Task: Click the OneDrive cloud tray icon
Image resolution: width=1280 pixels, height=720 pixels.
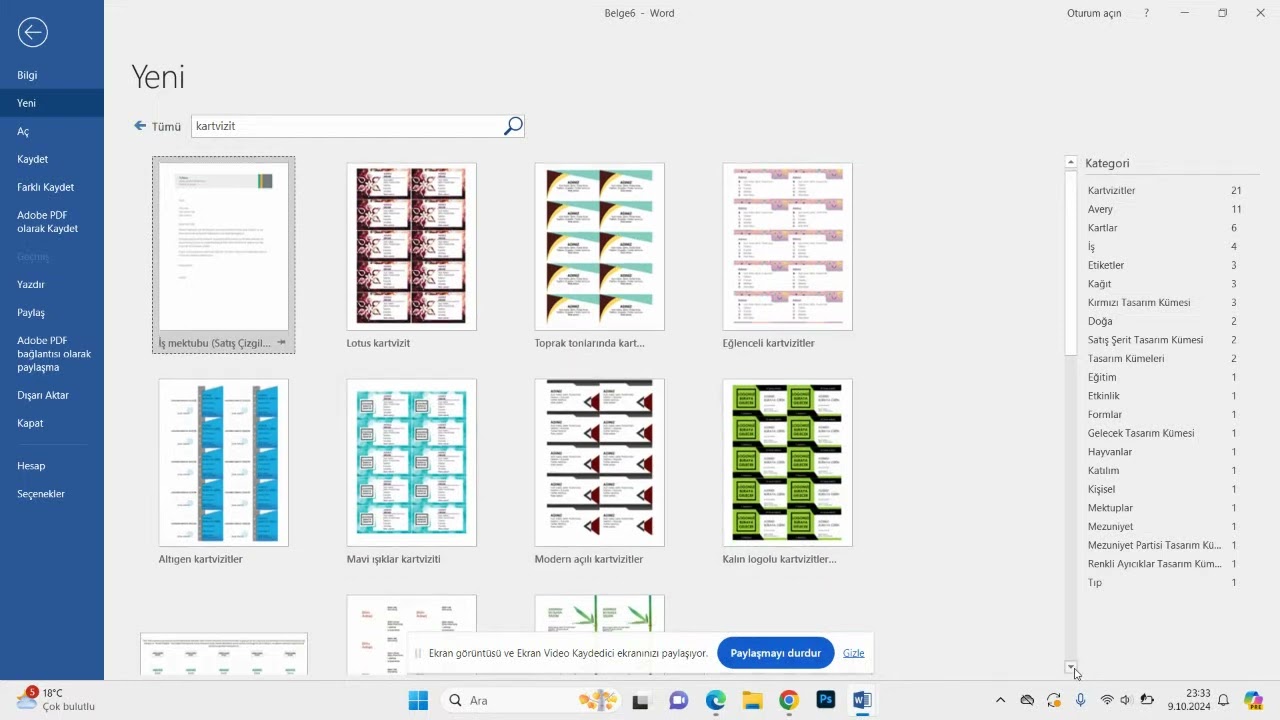Action: pos(1027,700)
